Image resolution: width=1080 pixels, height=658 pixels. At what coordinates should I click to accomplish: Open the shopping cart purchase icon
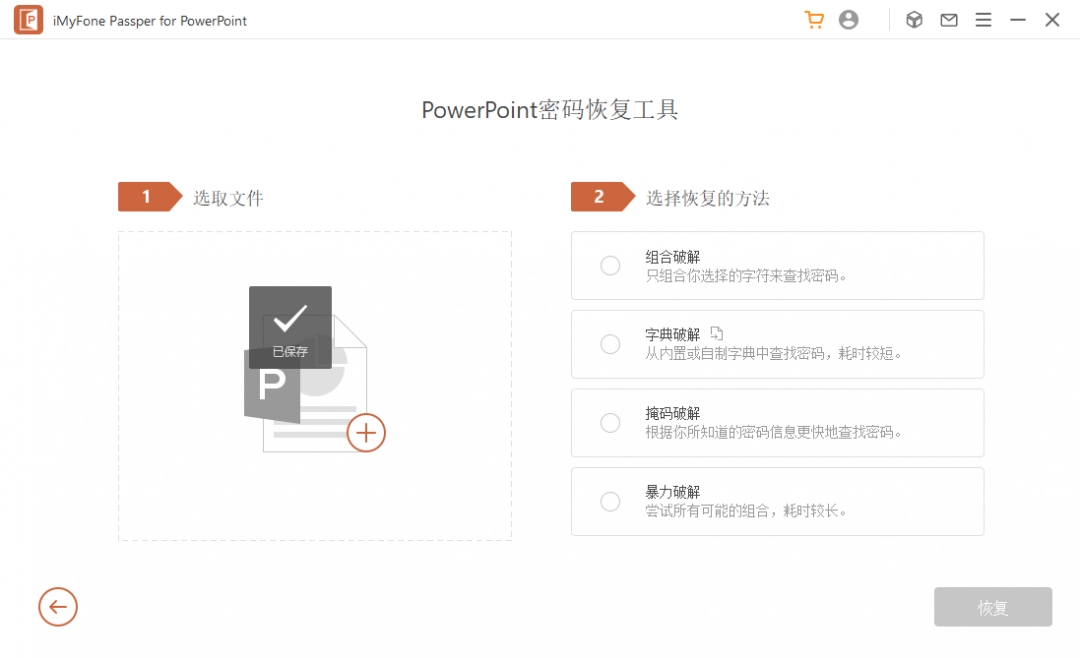(813, 19)
